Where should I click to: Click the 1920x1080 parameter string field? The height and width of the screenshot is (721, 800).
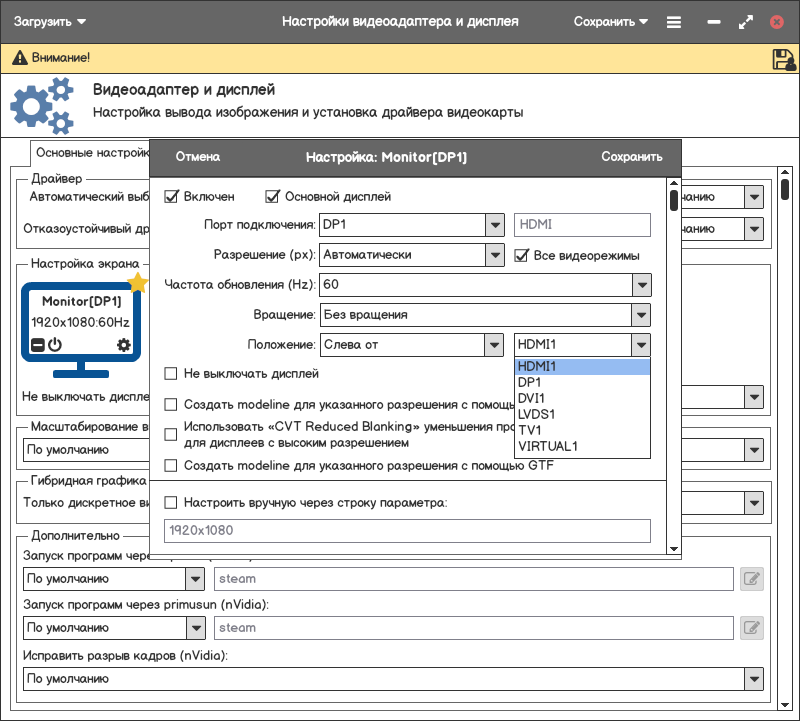tap(407, 531)
